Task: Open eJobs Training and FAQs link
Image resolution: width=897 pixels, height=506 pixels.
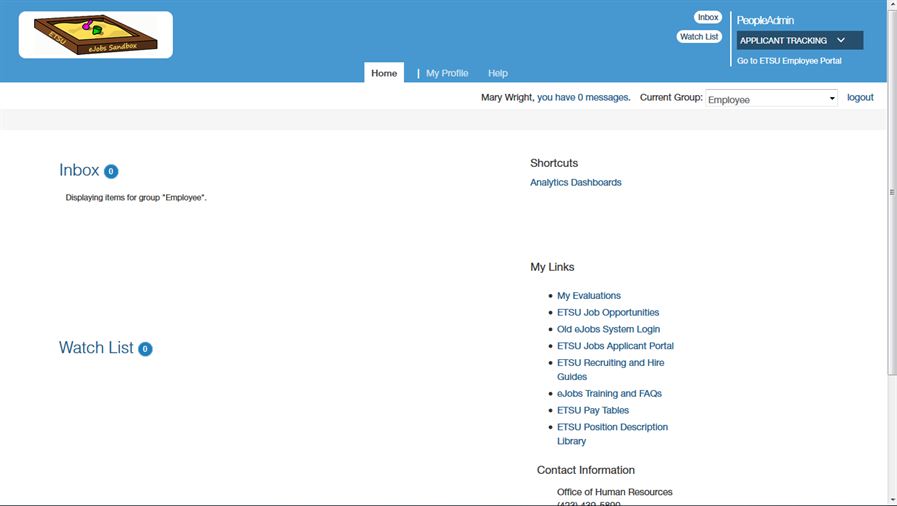Action: [609, 394]
